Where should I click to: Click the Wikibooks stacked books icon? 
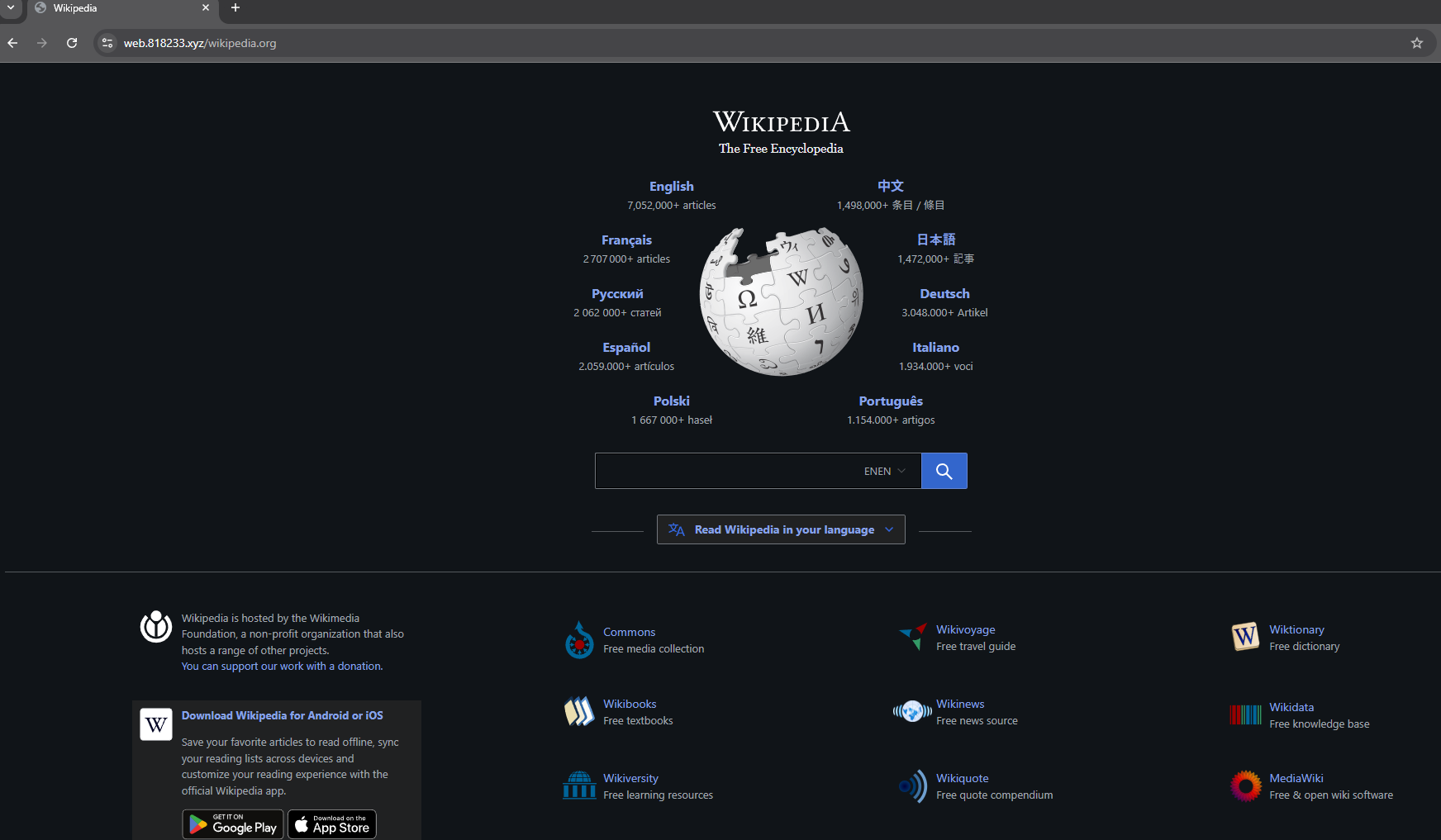pos(579,711)
